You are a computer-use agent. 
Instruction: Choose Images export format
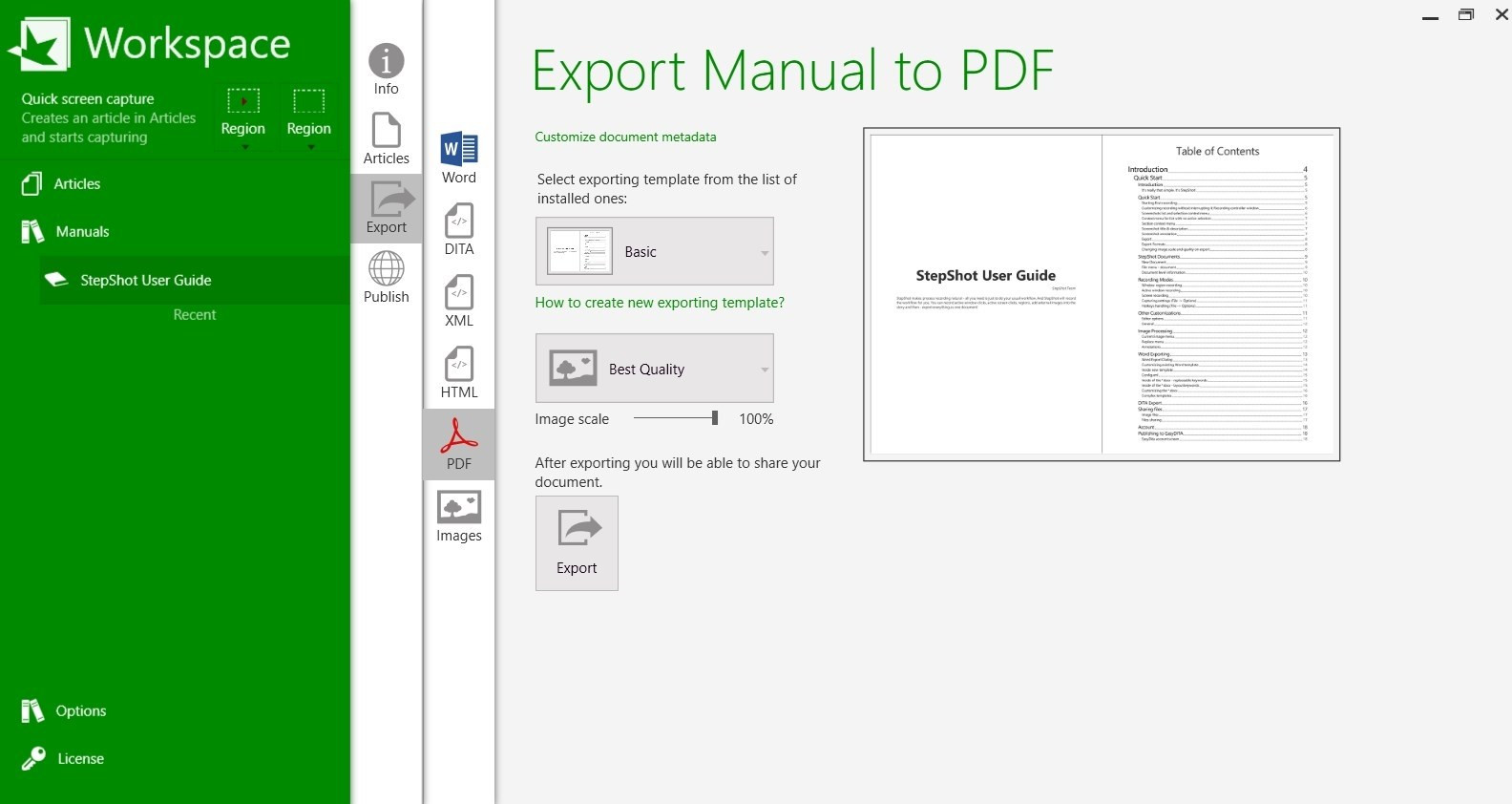459,517
